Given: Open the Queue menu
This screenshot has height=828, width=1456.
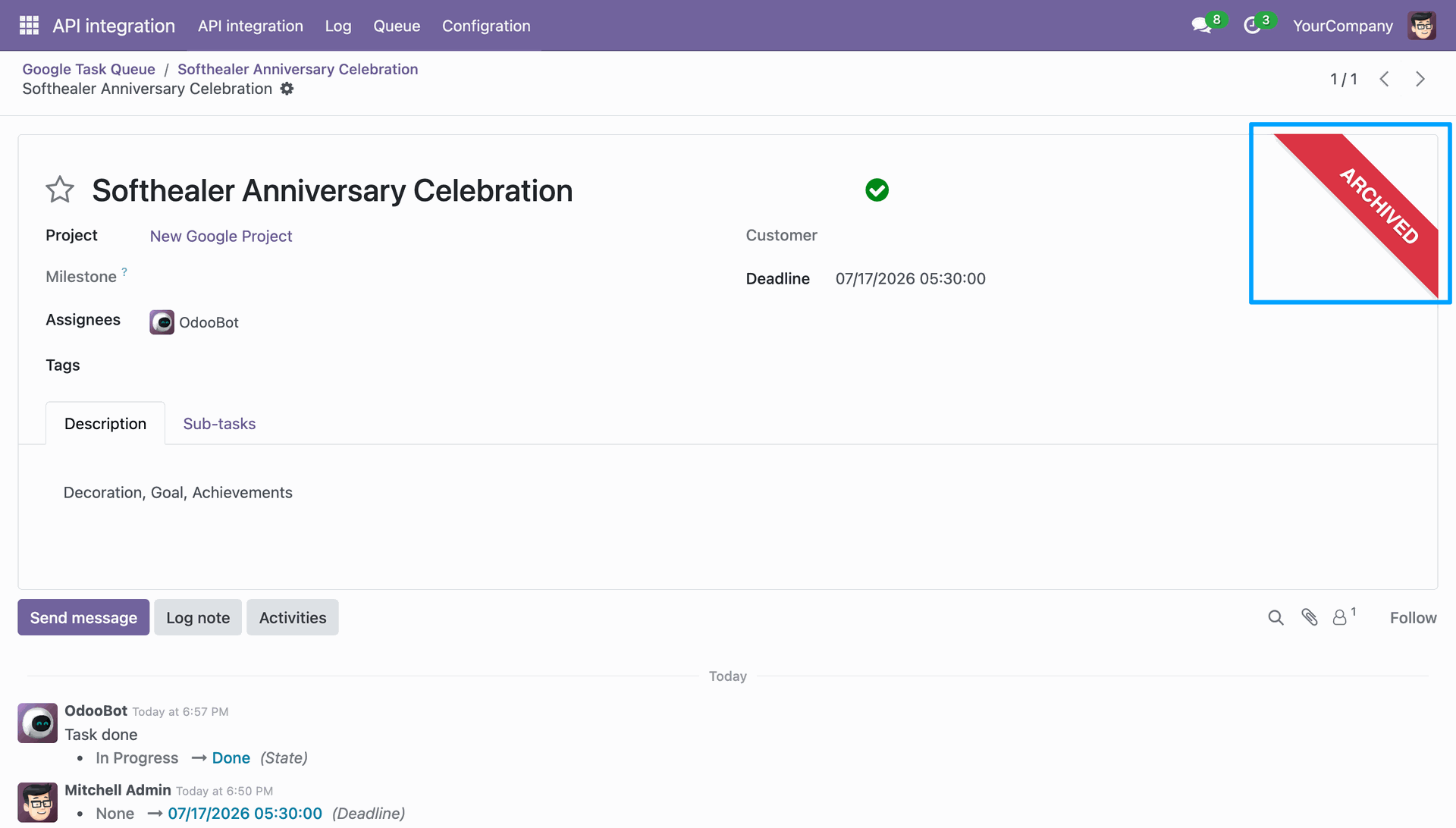Looking at the screenshot, I should (x=397, y=26).
